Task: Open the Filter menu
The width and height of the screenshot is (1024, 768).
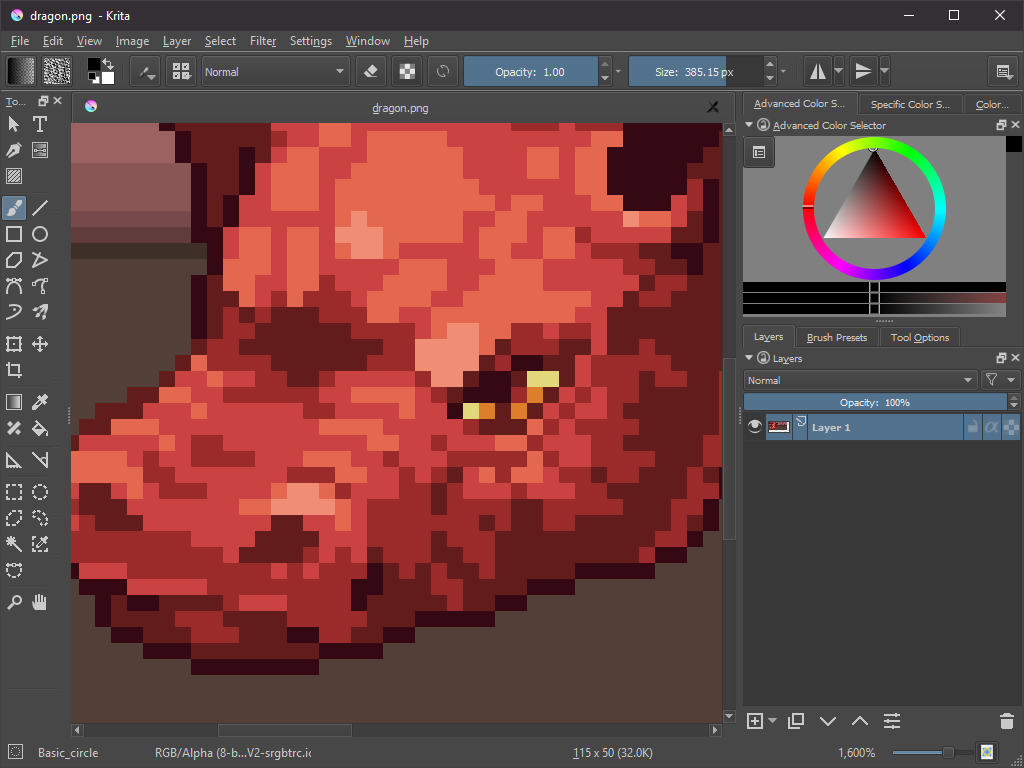Action: (262, 41)
